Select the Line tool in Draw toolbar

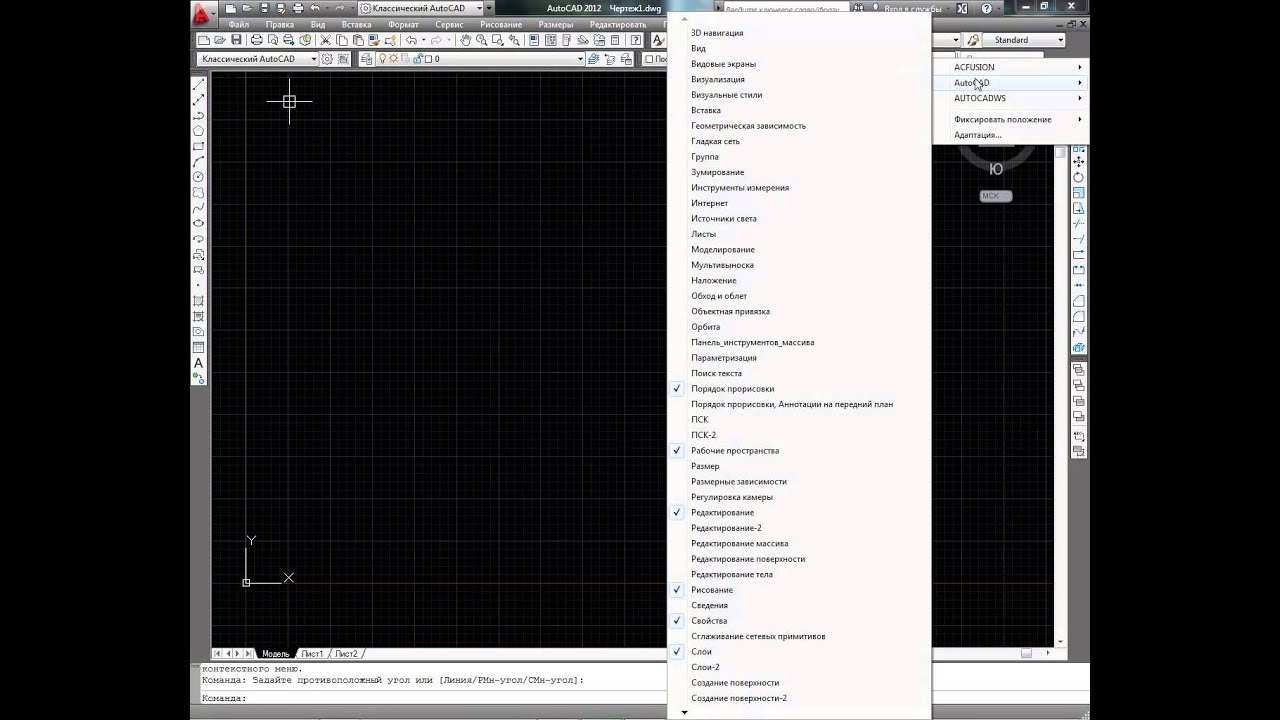tap(198, 84)
